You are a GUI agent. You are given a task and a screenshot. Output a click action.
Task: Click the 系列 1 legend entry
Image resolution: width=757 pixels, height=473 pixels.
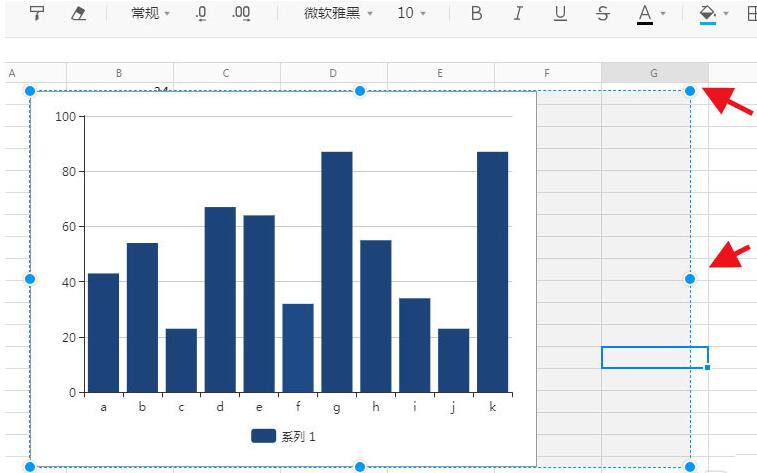[283, 436]
